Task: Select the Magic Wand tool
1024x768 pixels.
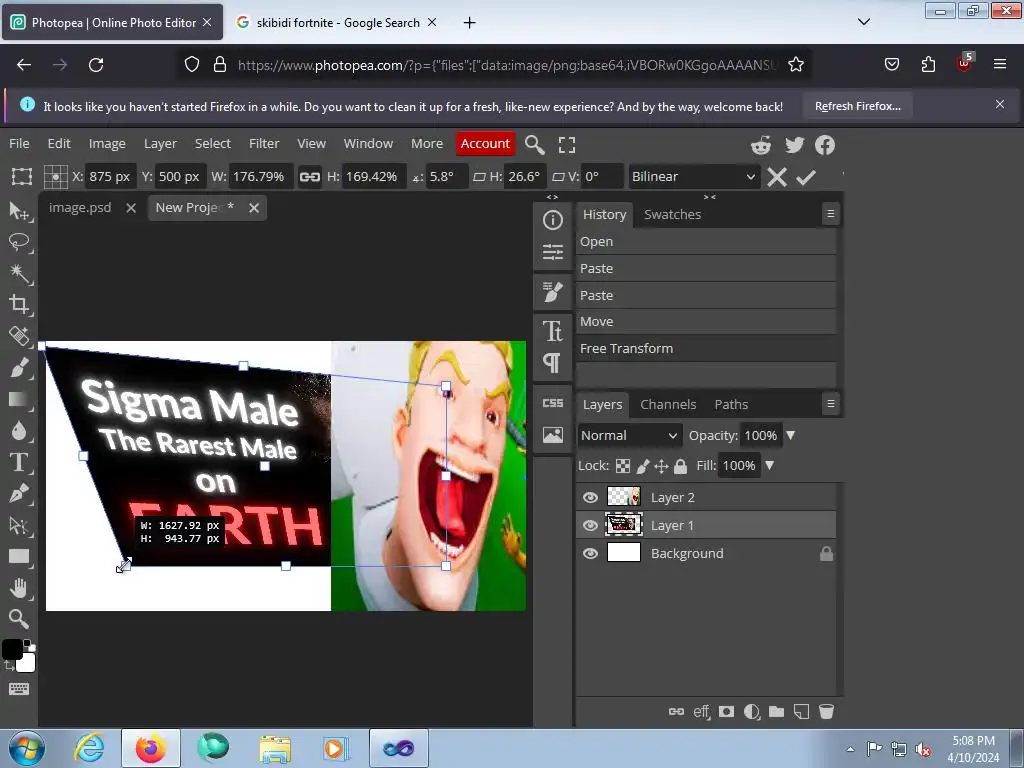Action: [19, 274]
